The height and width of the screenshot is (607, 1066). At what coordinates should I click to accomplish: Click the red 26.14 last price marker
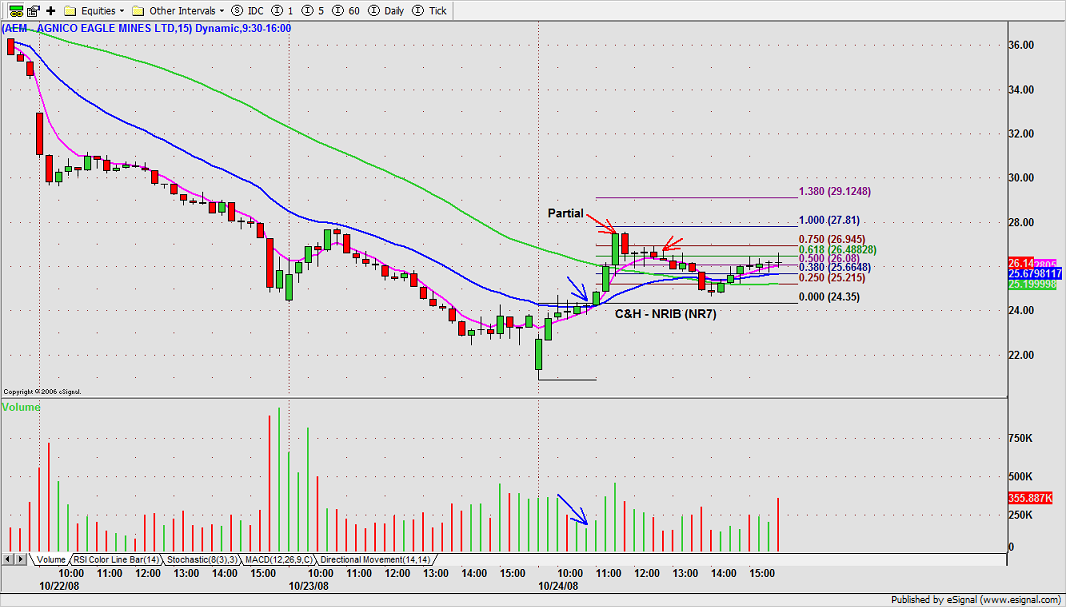[x=1020, y=263]
